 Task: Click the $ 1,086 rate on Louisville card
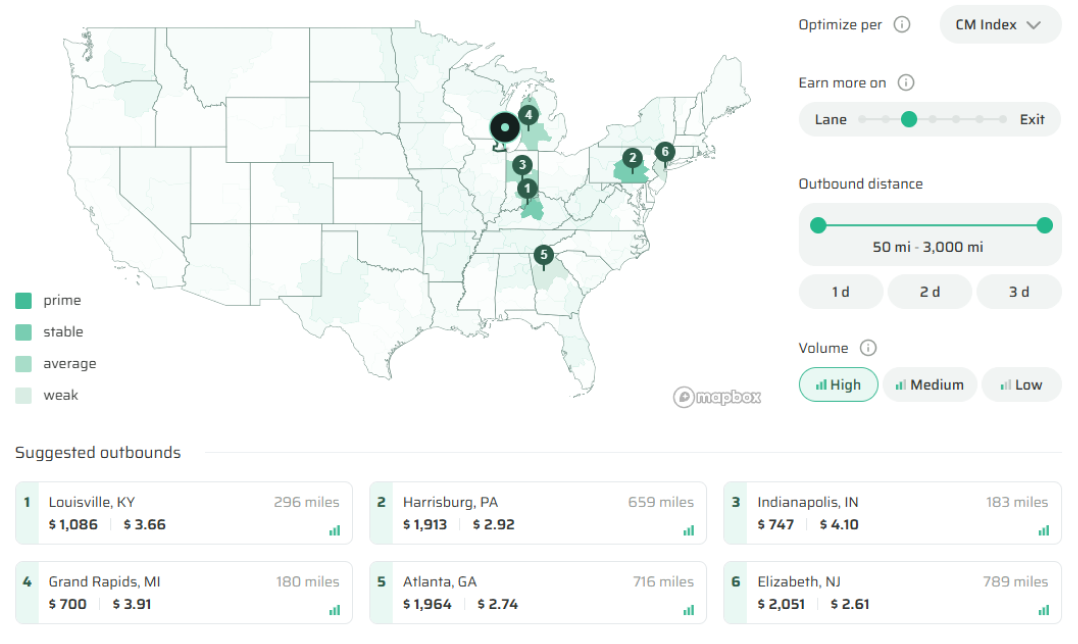click(x=73, y=524)
